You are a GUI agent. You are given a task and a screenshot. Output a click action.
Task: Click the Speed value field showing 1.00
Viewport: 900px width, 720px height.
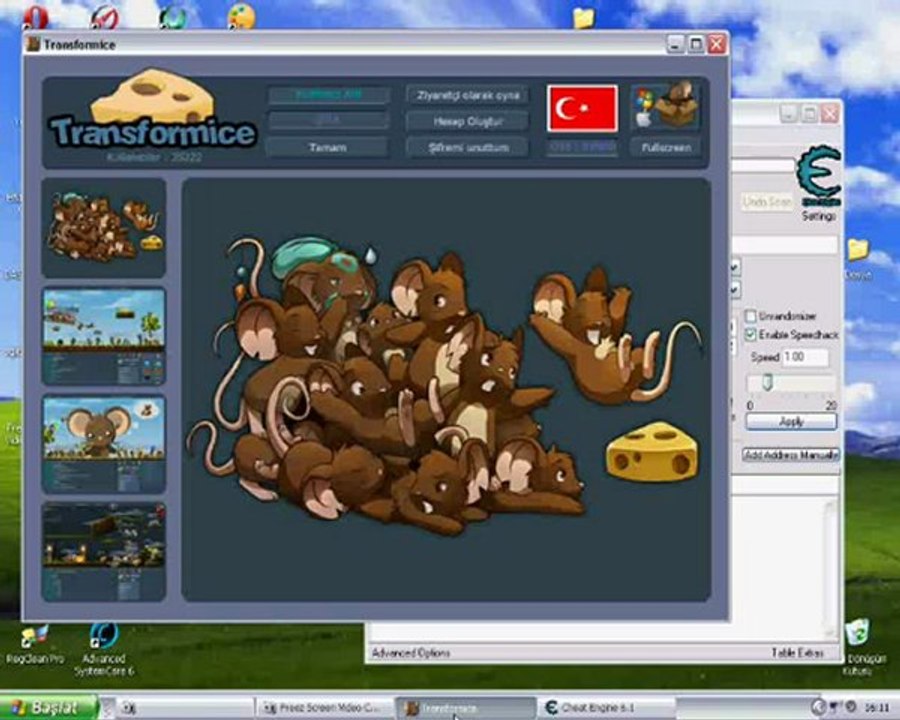(x=805, y=357)
